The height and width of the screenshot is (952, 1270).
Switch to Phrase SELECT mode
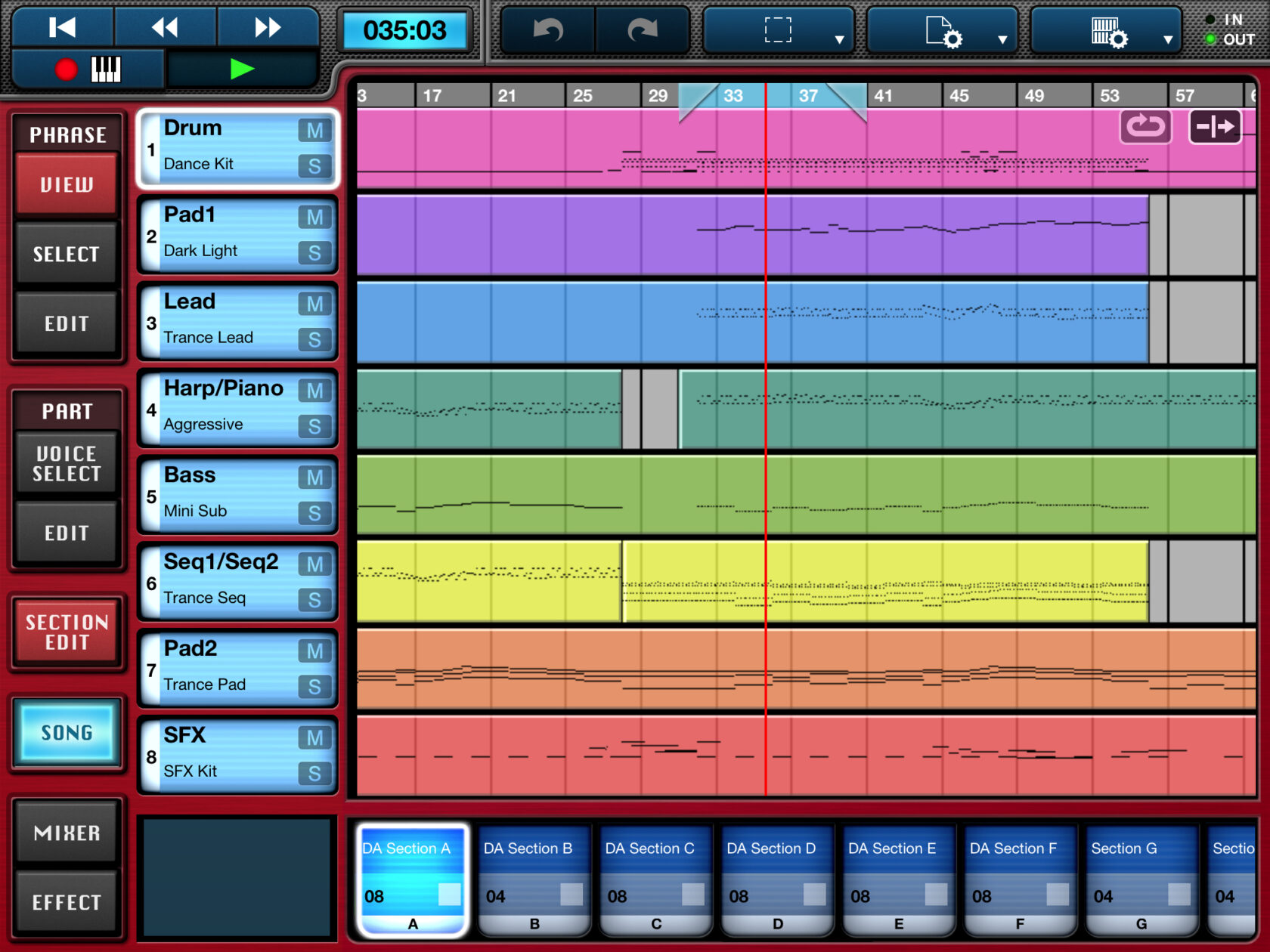[x=67, y=255]
